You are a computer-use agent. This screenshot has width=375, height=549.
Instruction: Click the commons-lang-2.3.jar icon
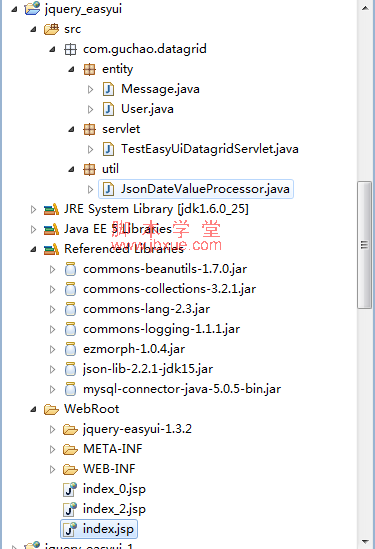click(x=70, y=309)
